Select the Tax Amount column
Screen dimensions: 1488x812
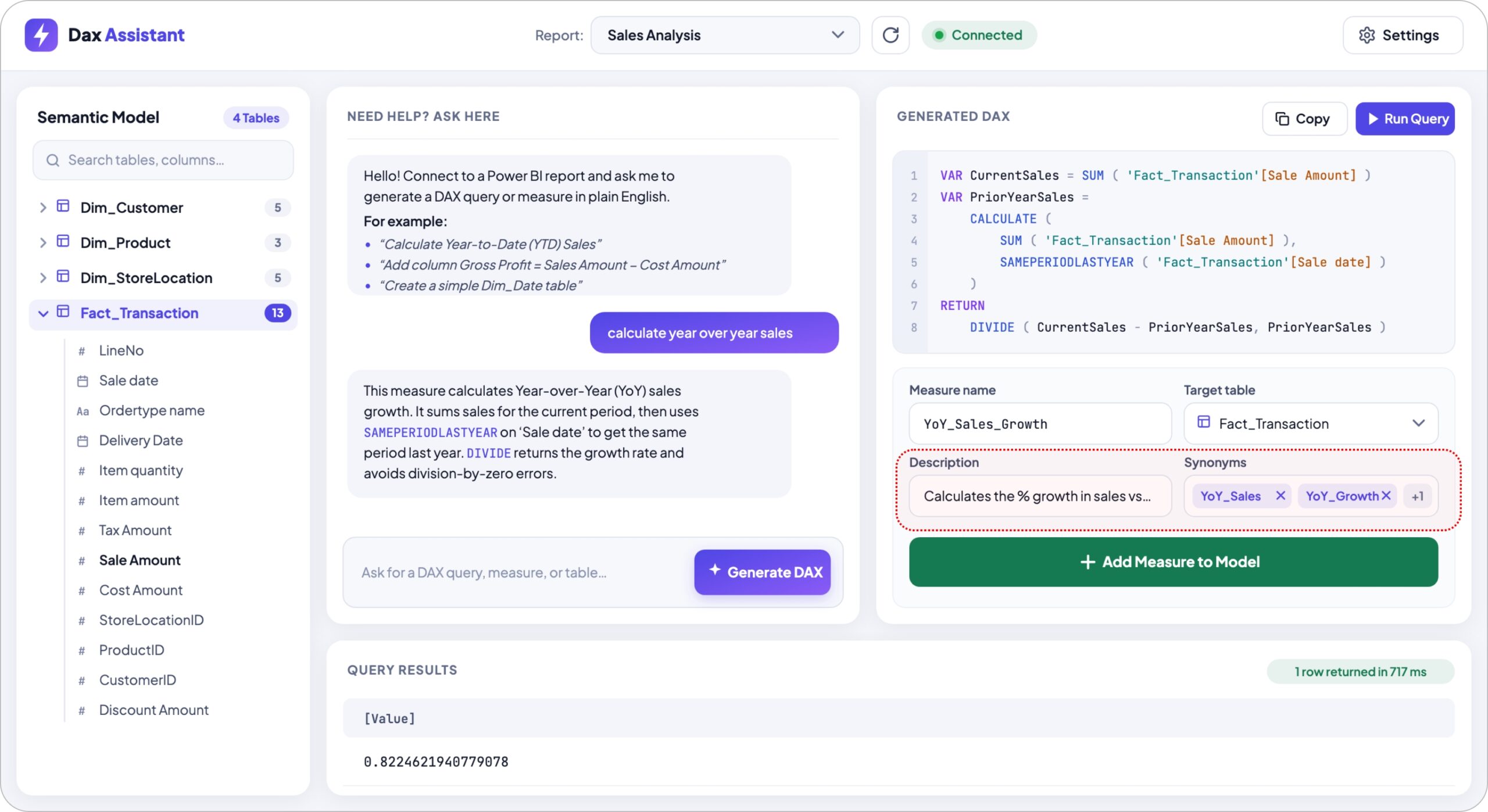click(x=135, y=530)
